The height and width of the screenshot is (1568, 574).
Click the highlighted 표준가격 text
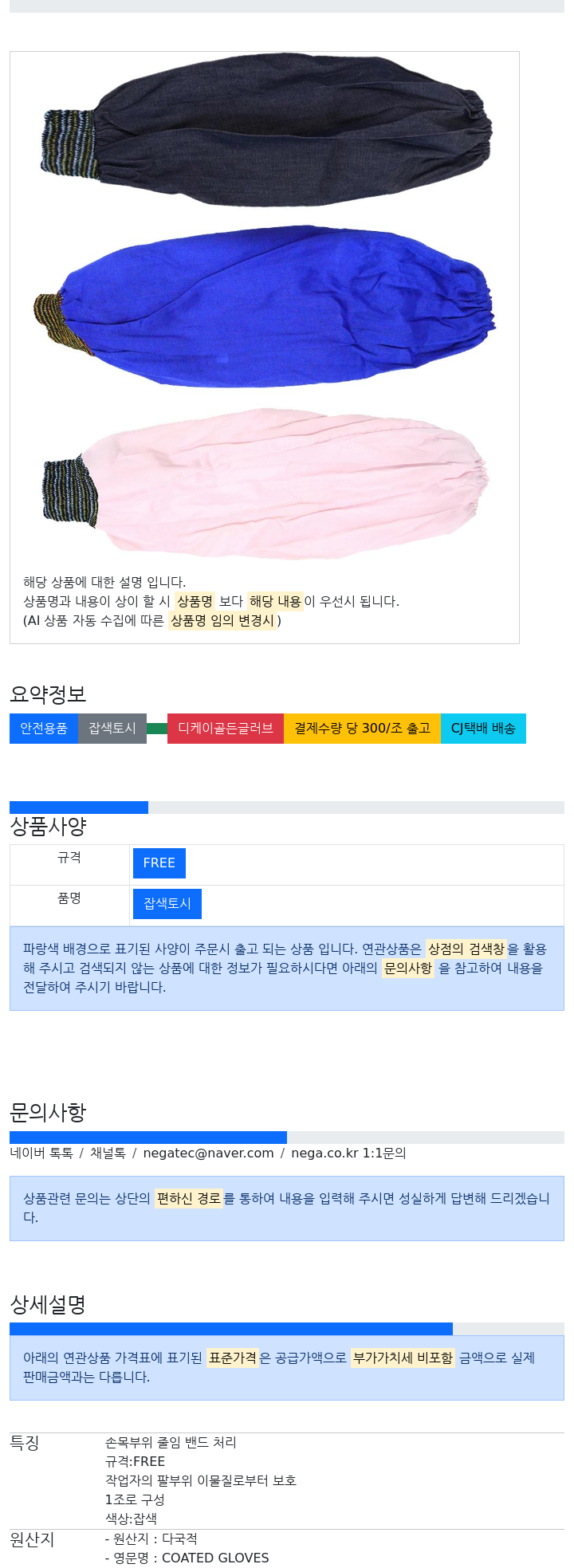[x=233, y=1358]
